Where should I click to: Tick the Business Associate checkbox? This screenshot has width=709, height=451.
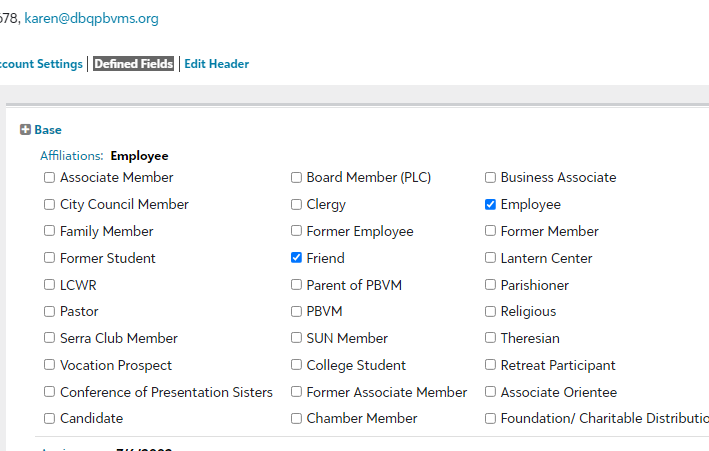pos(490,178)
